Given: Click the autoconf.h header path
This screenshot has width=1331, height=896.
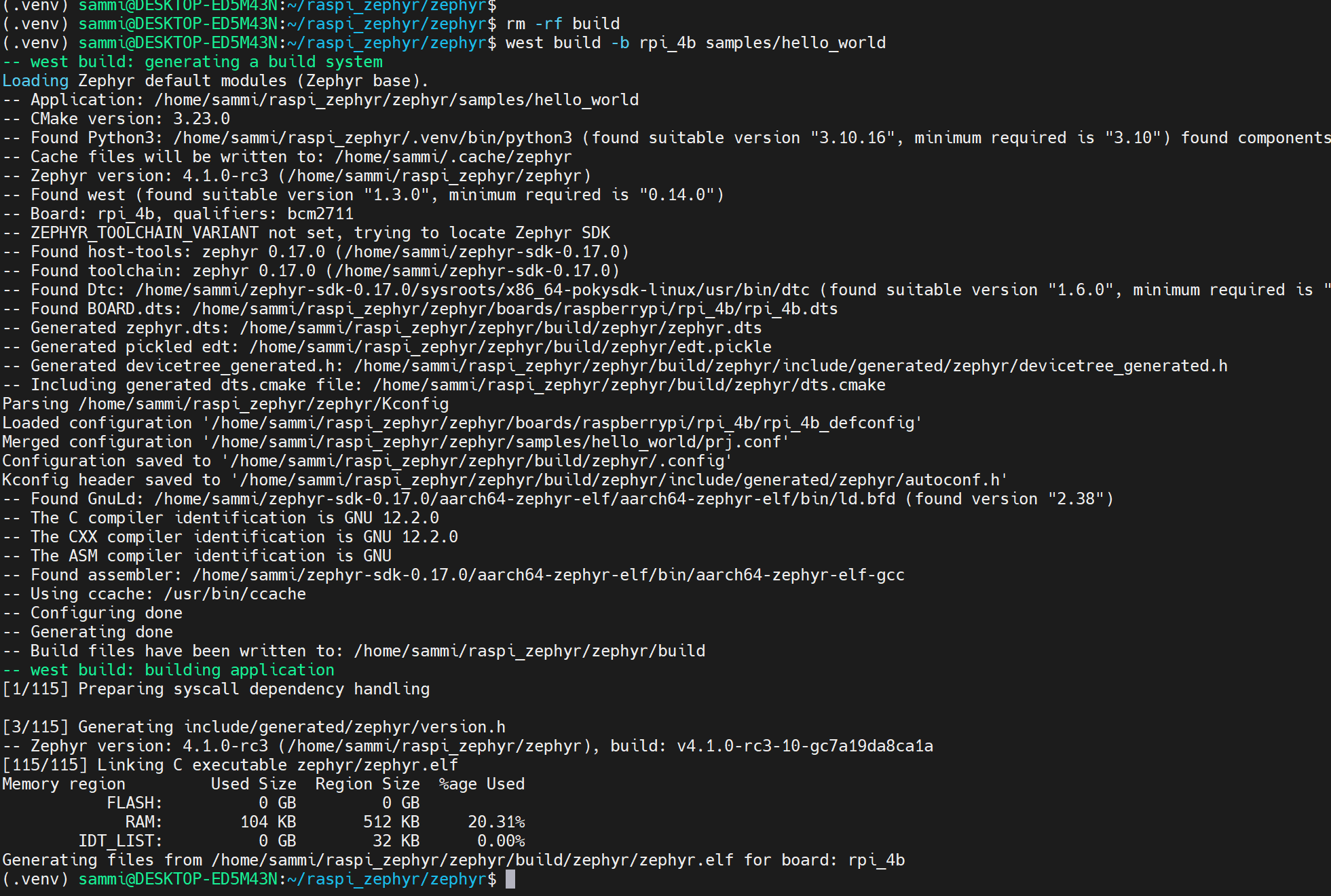Looking at the screenshot, I should tap(620, 480).
